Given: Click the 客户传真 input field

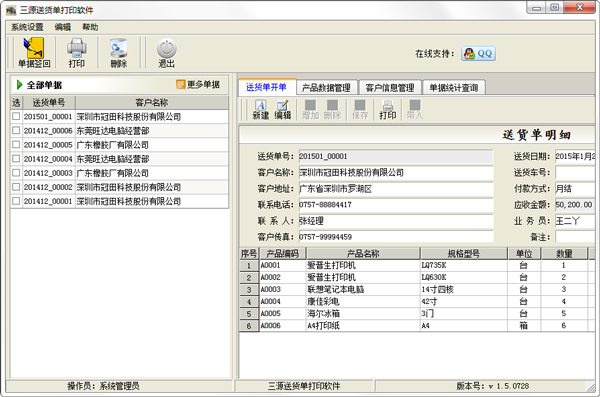Looking at the screenshot, I should [x=396, y=237].
